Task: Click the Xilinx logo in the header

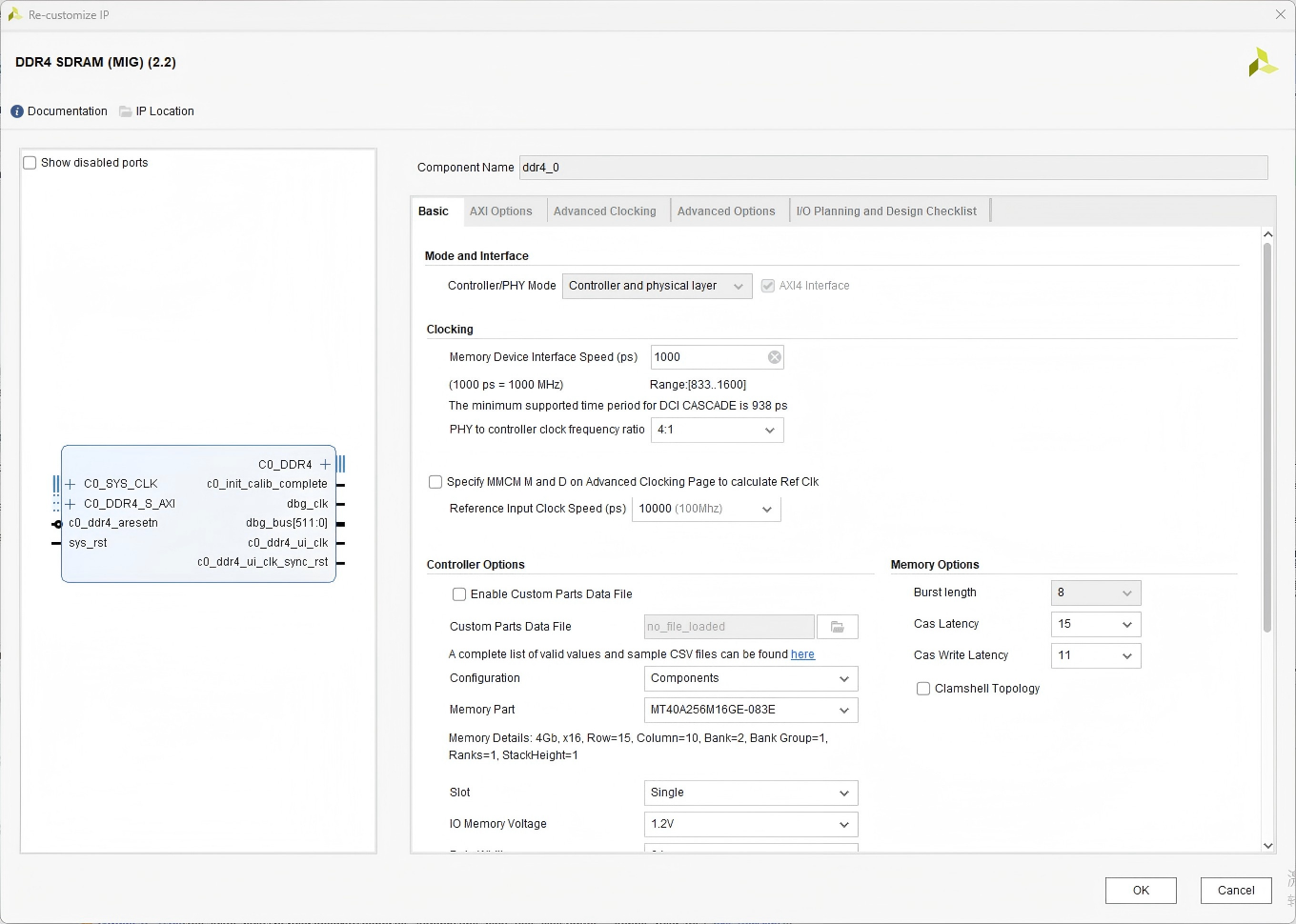Action: point(1263,63)
